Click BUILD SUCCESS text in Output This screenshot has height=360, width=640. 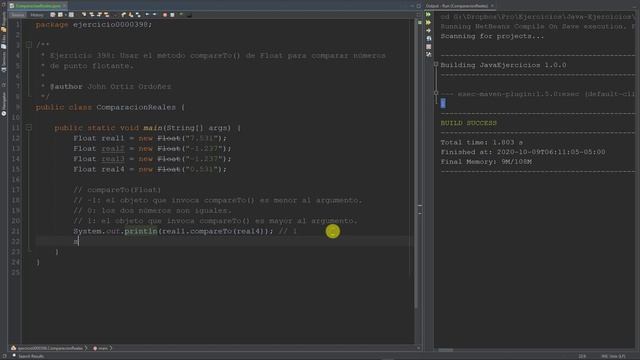click(469, 123)
